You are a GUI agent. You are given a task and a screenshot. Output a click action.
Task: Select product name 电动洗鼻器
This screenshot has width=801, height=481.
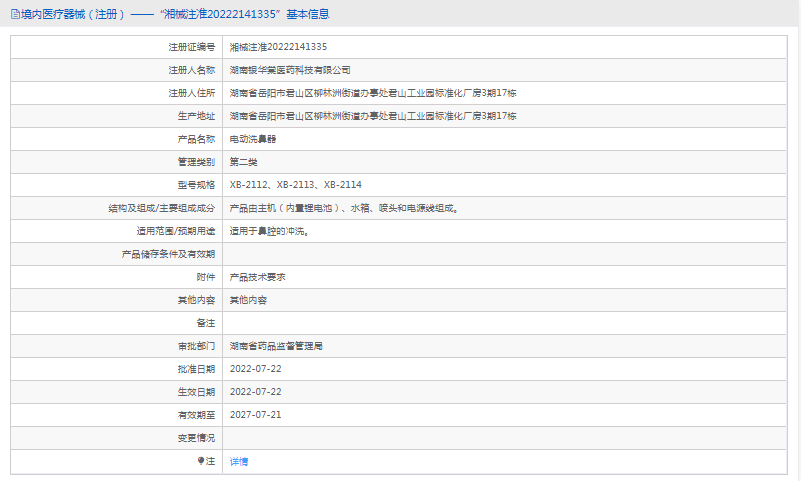click(x=253, y=139)
